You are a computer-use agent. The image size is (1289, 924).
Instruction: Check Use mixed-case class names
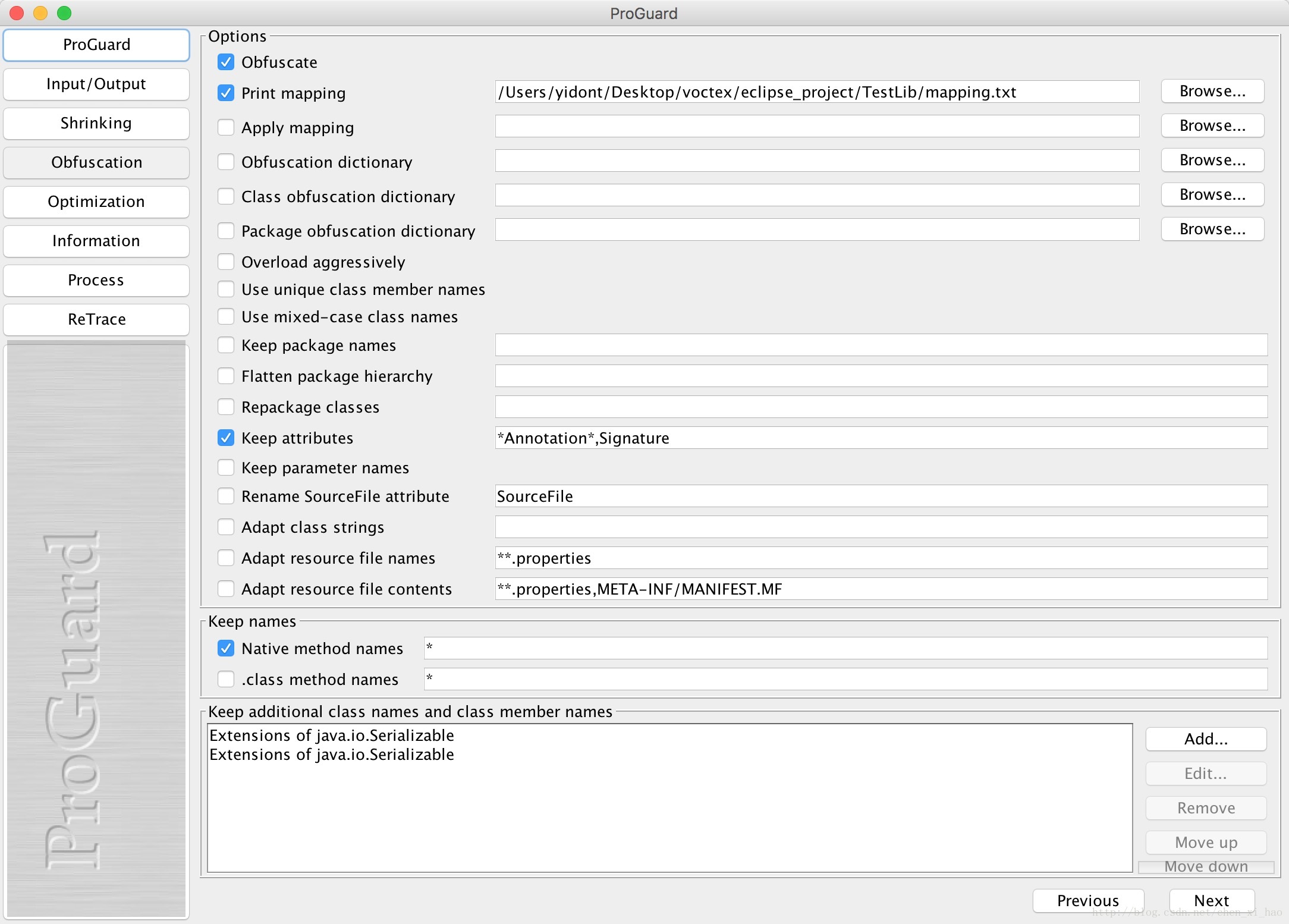point(226,316)
